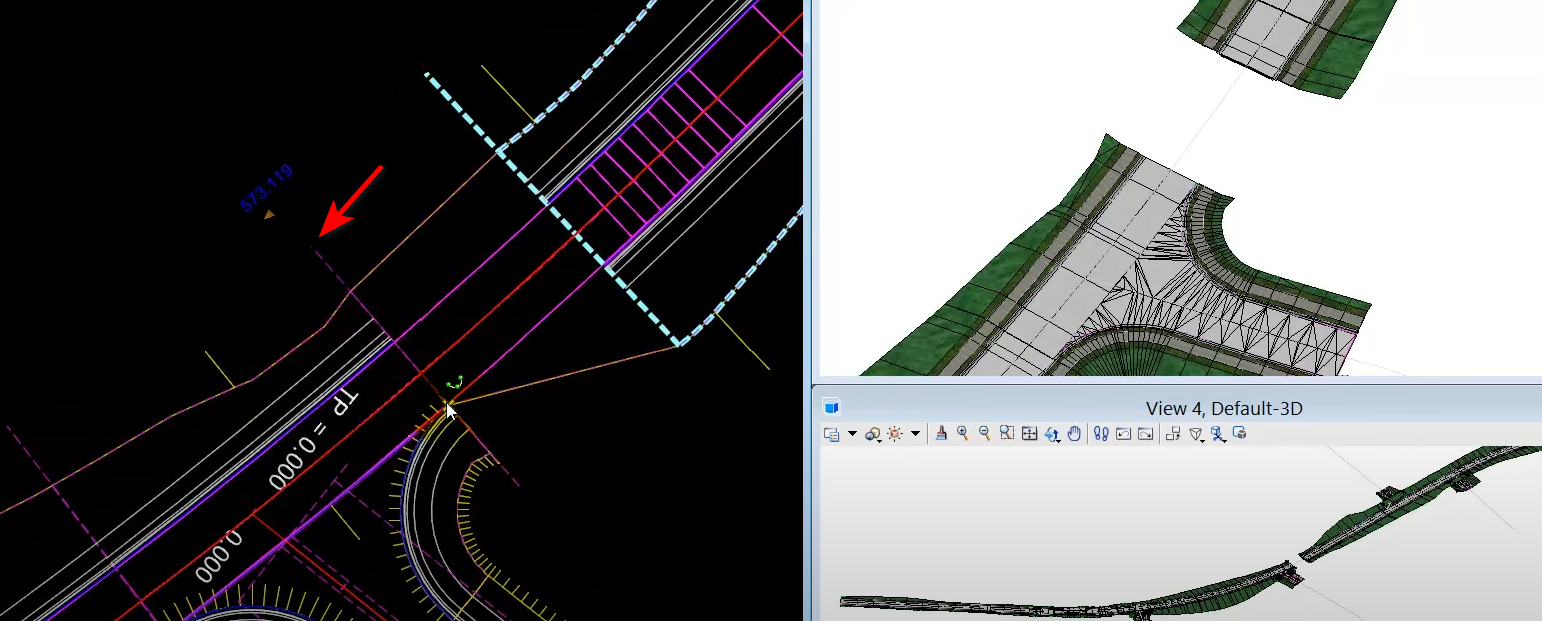Fit the view contents
Viewport: 1542px width, 621px height.
(x=1029, y=434)
